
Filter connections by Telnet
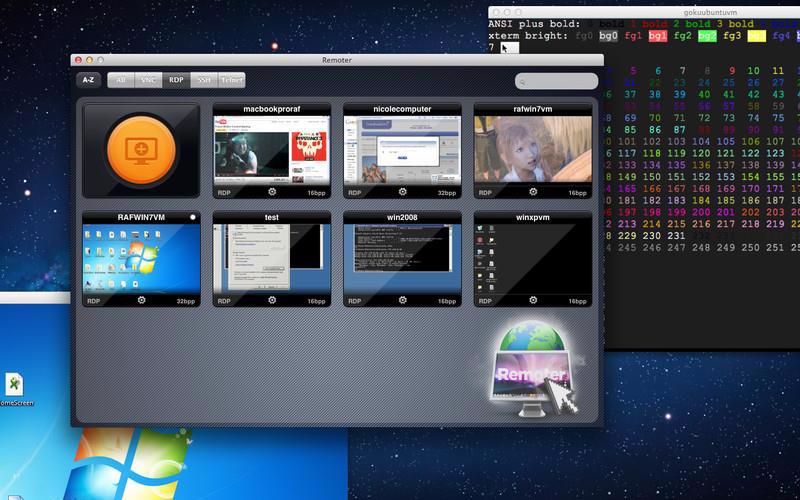[x=232, y=80]
